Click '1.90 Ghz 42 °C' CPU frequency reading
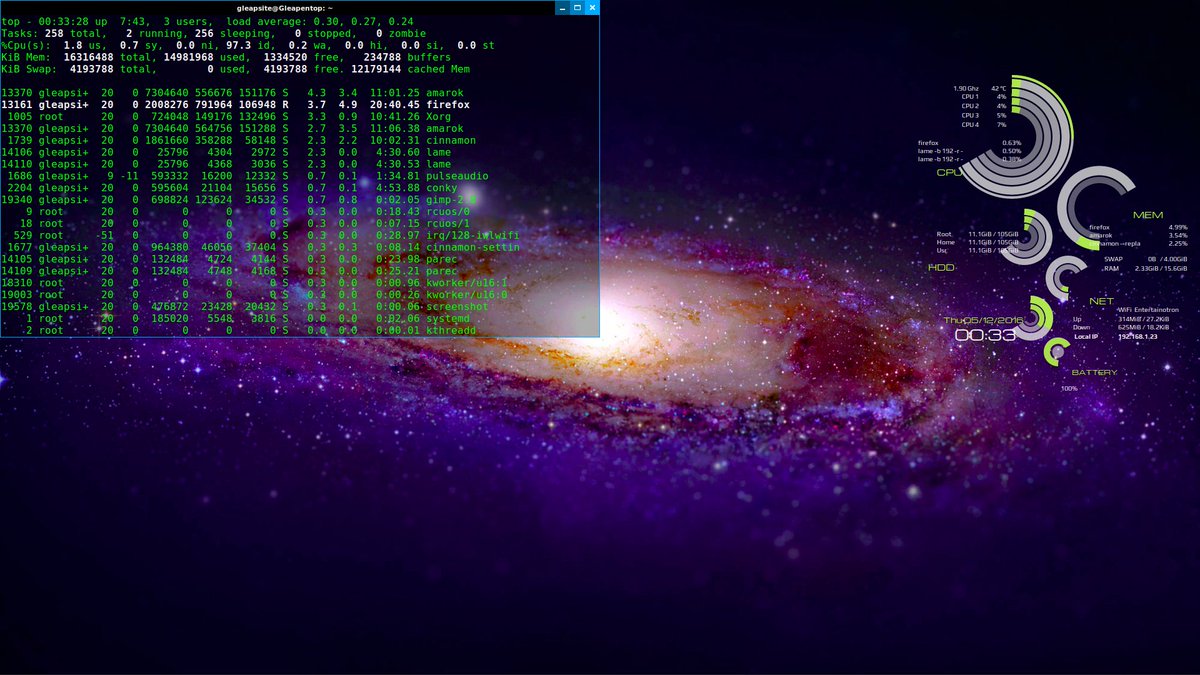Viewport: 1200px width, 675px height. pyautogui.click(x=979, y=88)
